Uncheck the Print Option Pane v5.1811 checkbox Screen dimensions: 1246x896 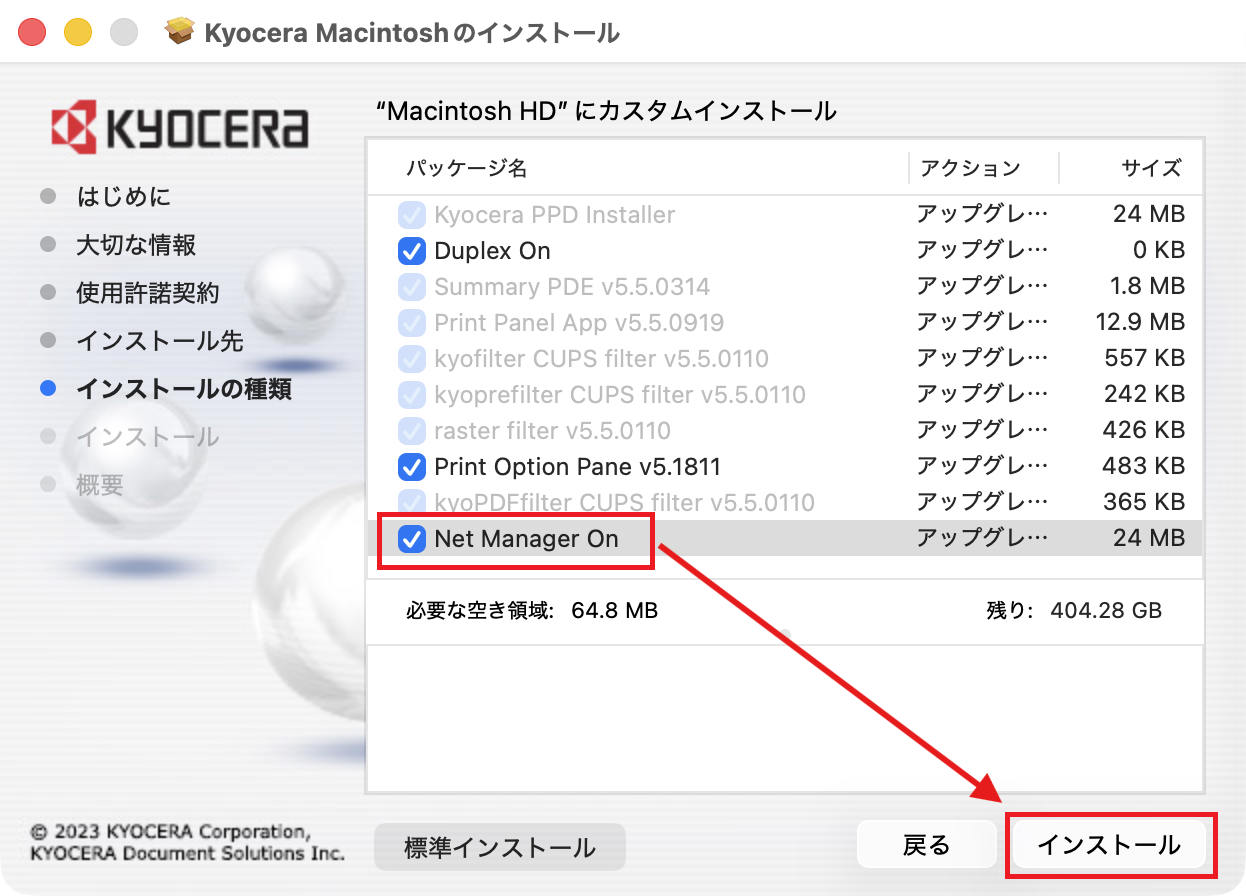[x=411, y=467]
